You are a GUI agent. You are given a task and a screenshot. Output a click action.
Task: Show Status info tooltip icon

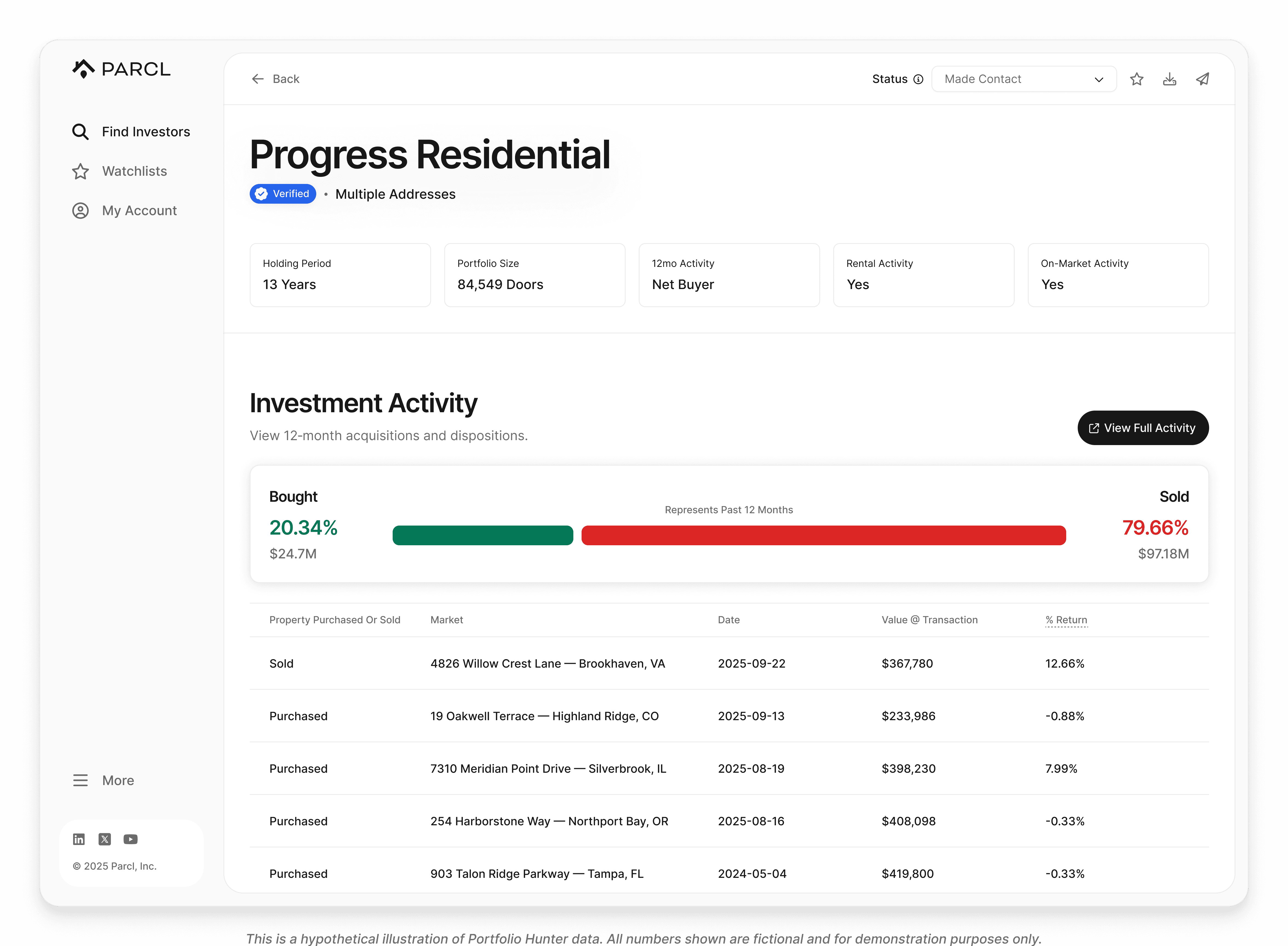pyautogui.click(x=918, y=79)
